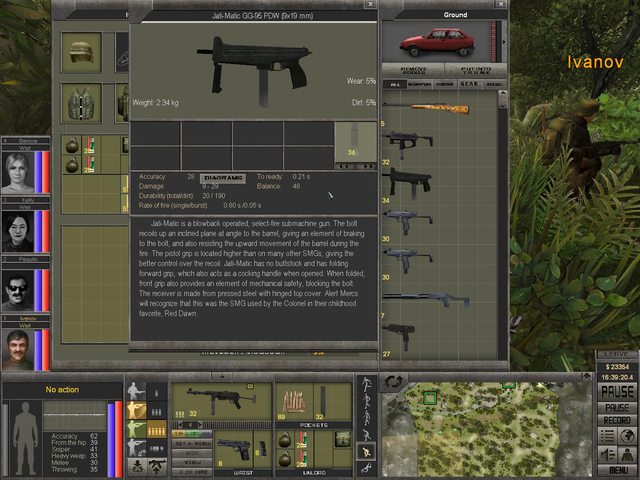
Task: Select the blonde woman mercenary portrait
Action: [x=18, y=172]
